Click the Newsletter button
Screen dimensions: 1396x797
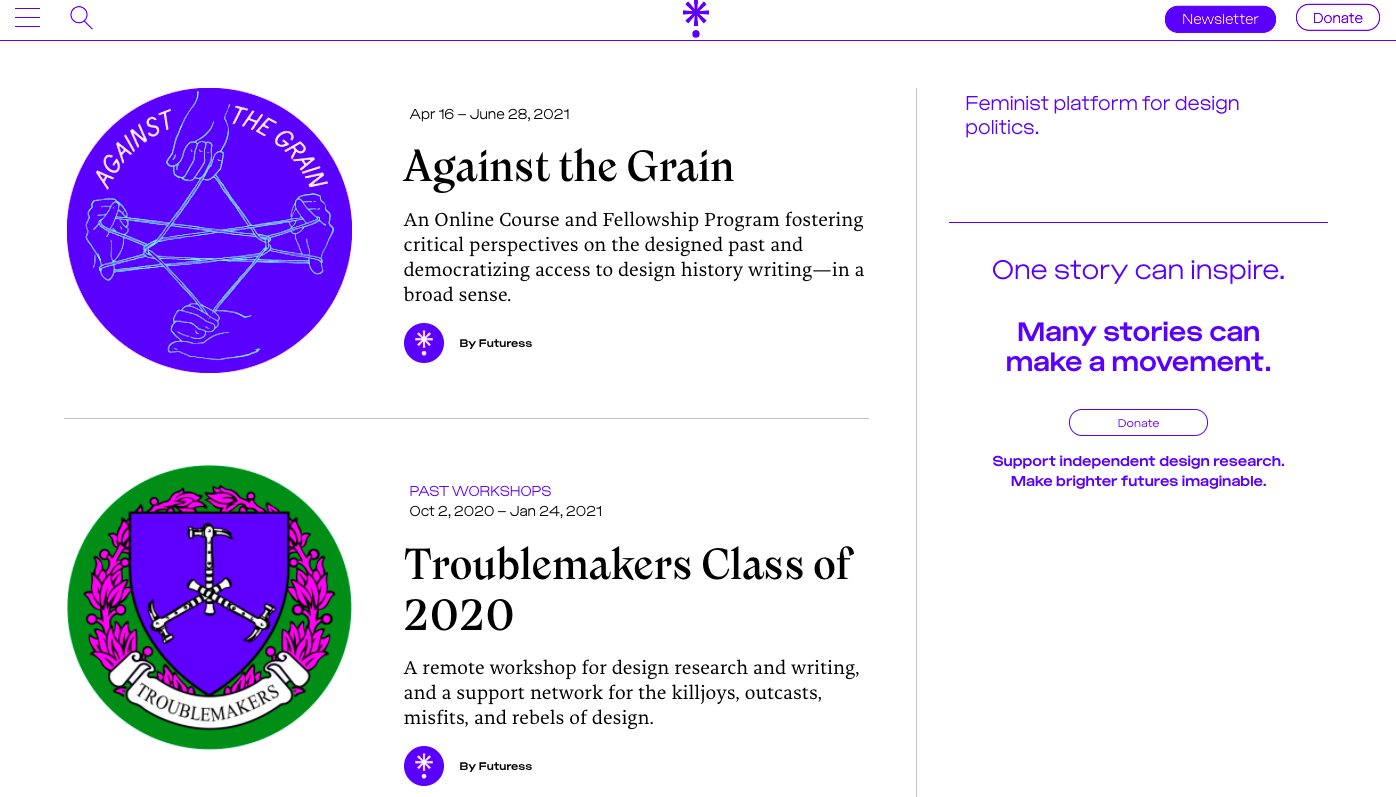click(x=1220, y=19)
